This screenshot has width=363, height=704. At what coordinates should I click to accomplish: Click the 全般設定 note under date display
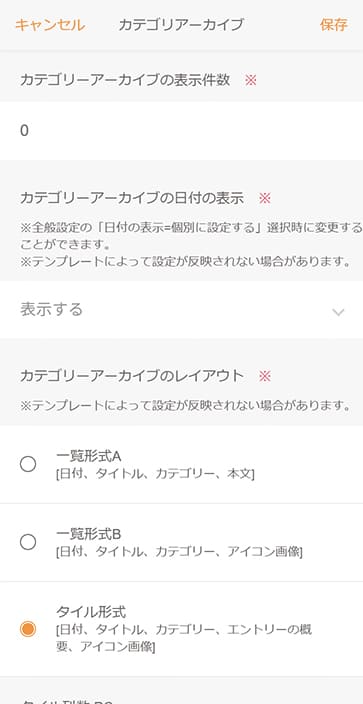[190, 235]
